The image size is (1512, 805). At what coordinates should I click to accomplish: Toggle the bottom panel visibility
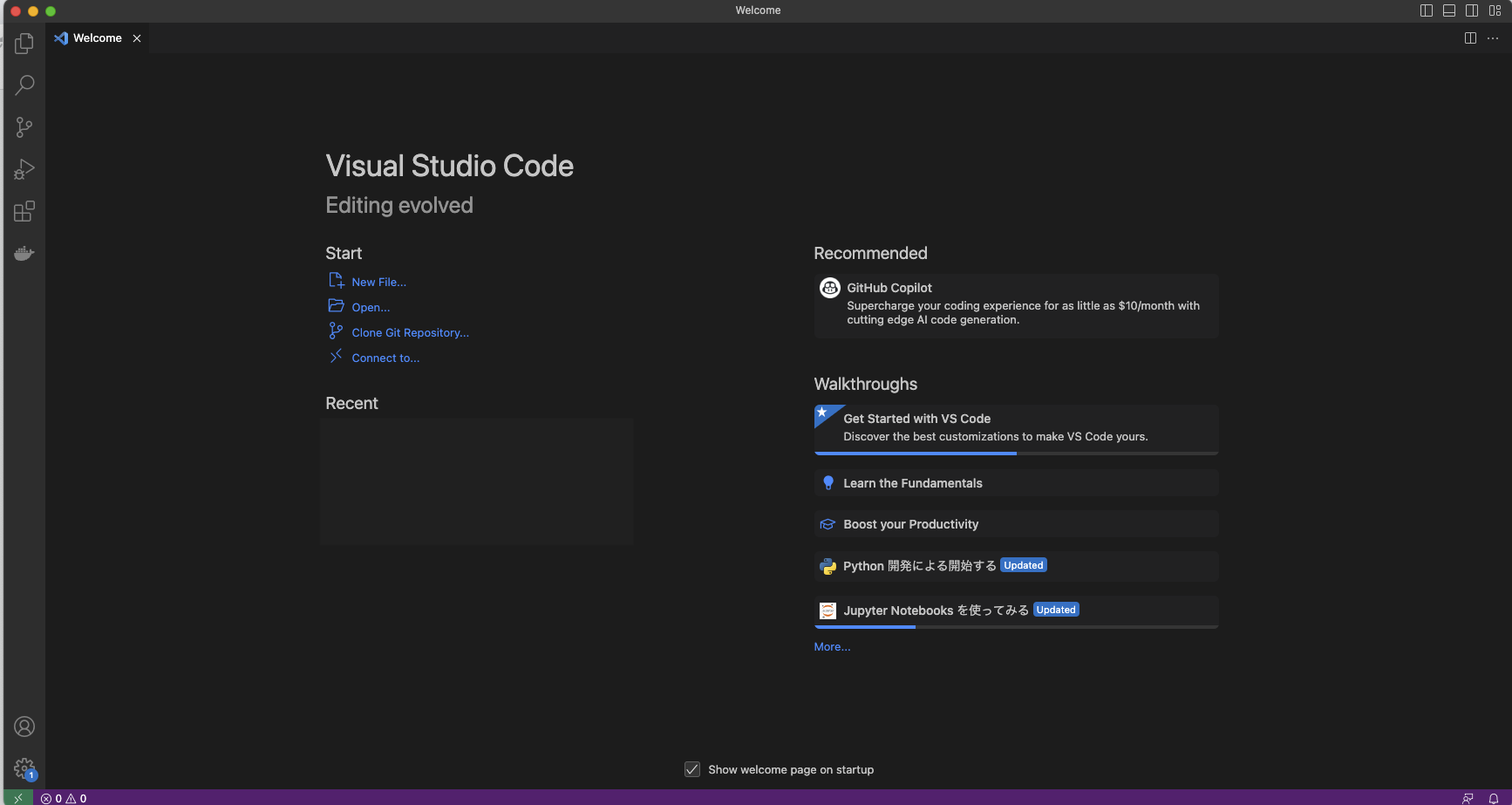click(1448, 10)
